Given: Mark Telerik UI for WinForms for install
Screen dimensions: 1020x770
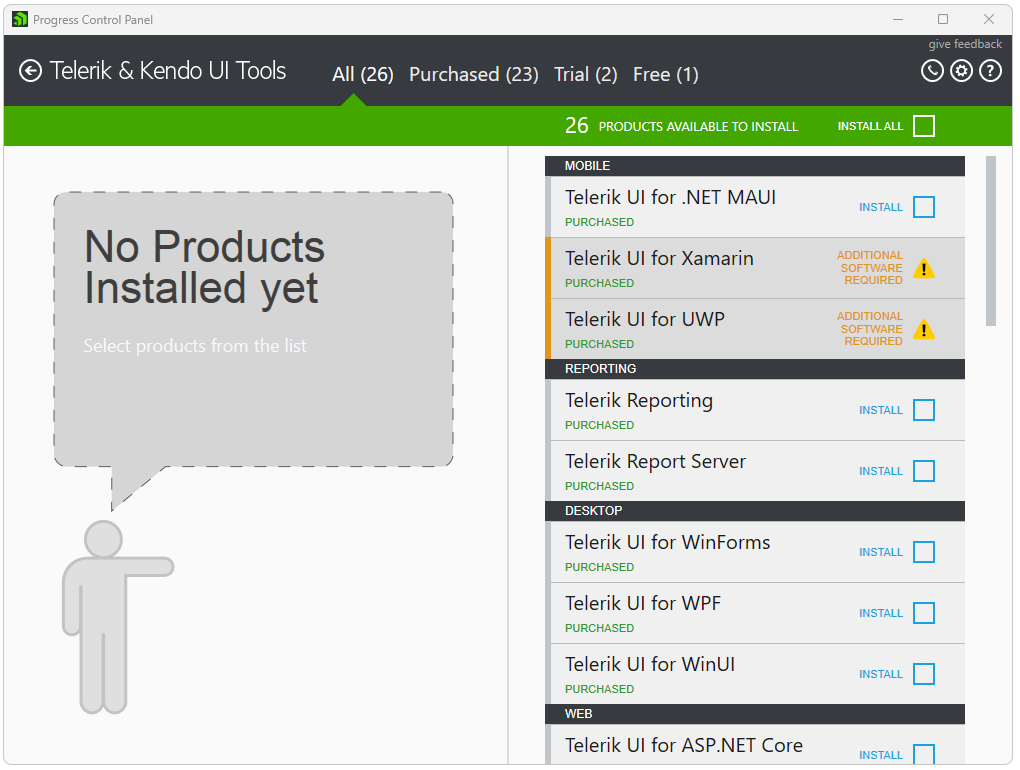Looking at the screenshot, I should point(923,552).
